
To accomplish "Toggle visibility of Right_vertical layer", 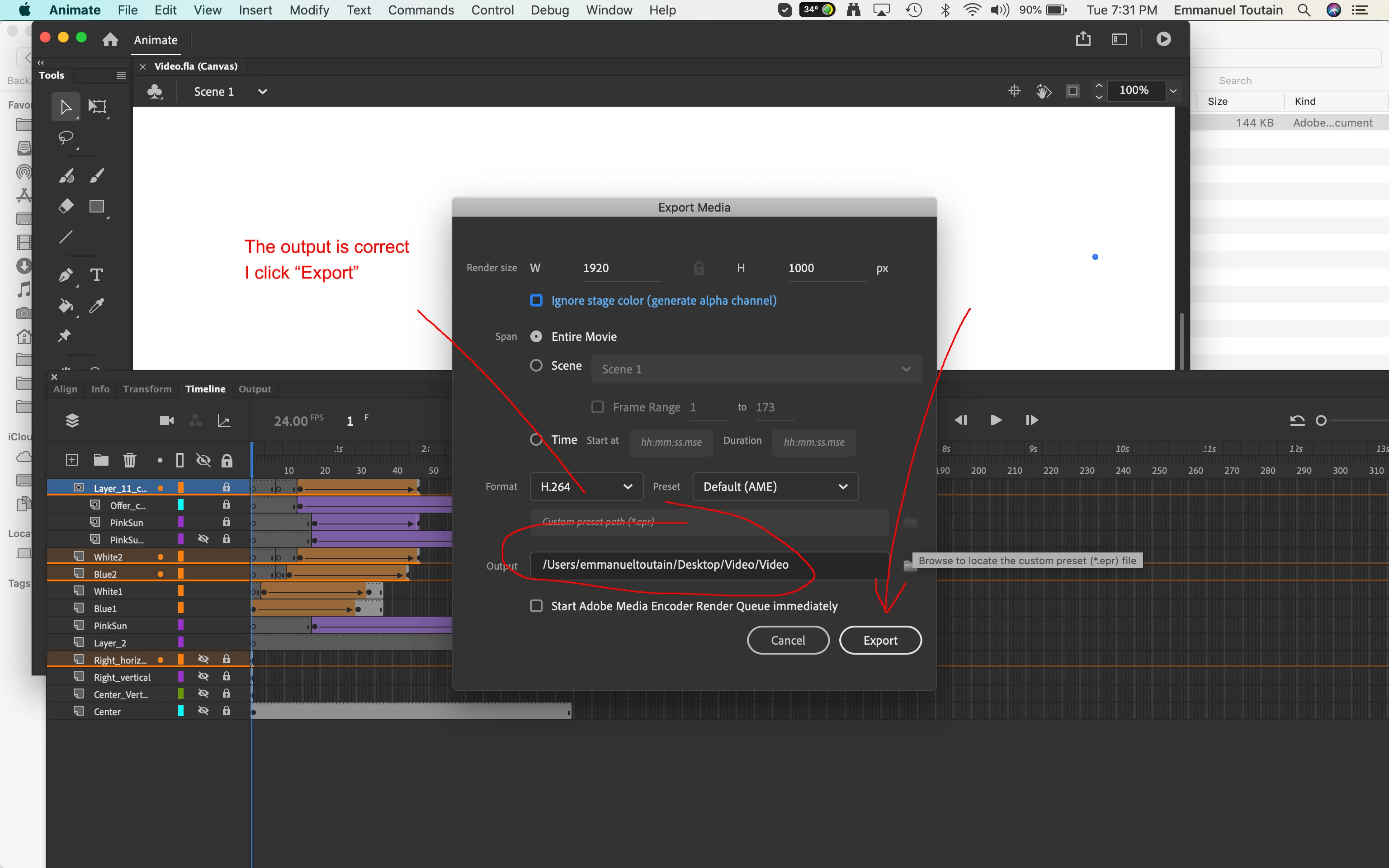I will tap(203, 677).
